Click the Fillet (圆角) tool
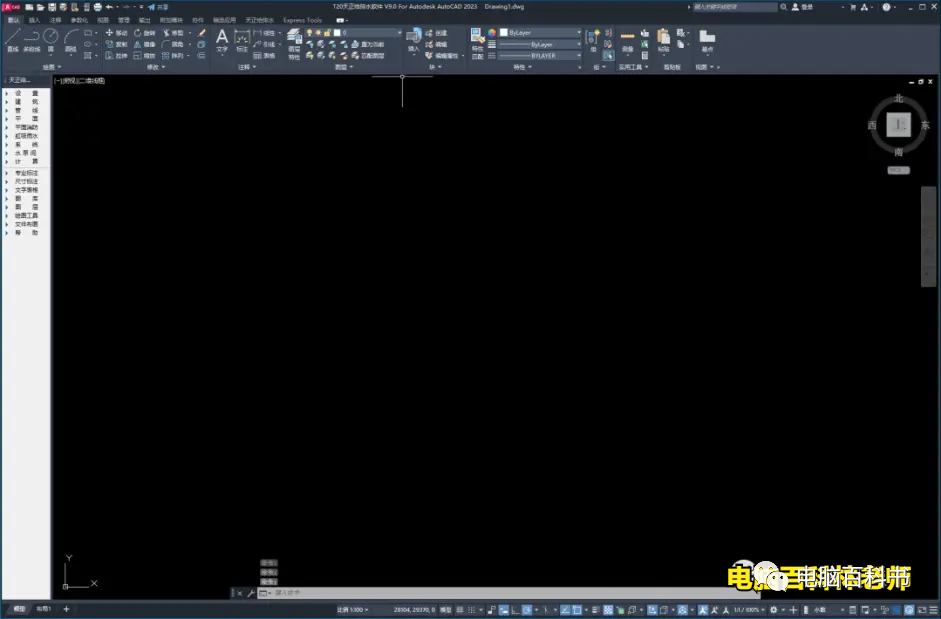The height and width of the screenshot is (619, 941). tap(173, 44)
